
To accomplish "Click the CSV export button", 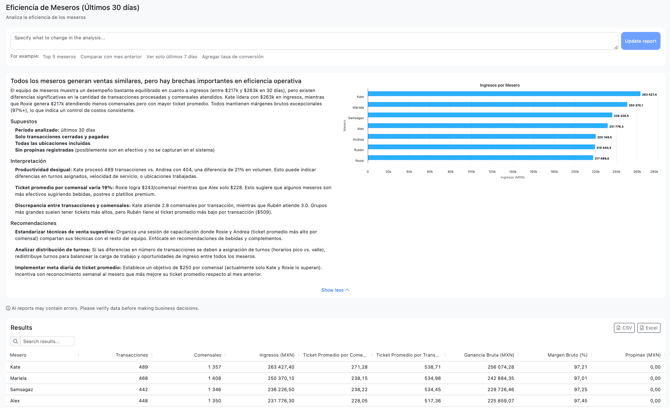I will tap(624, 328).
